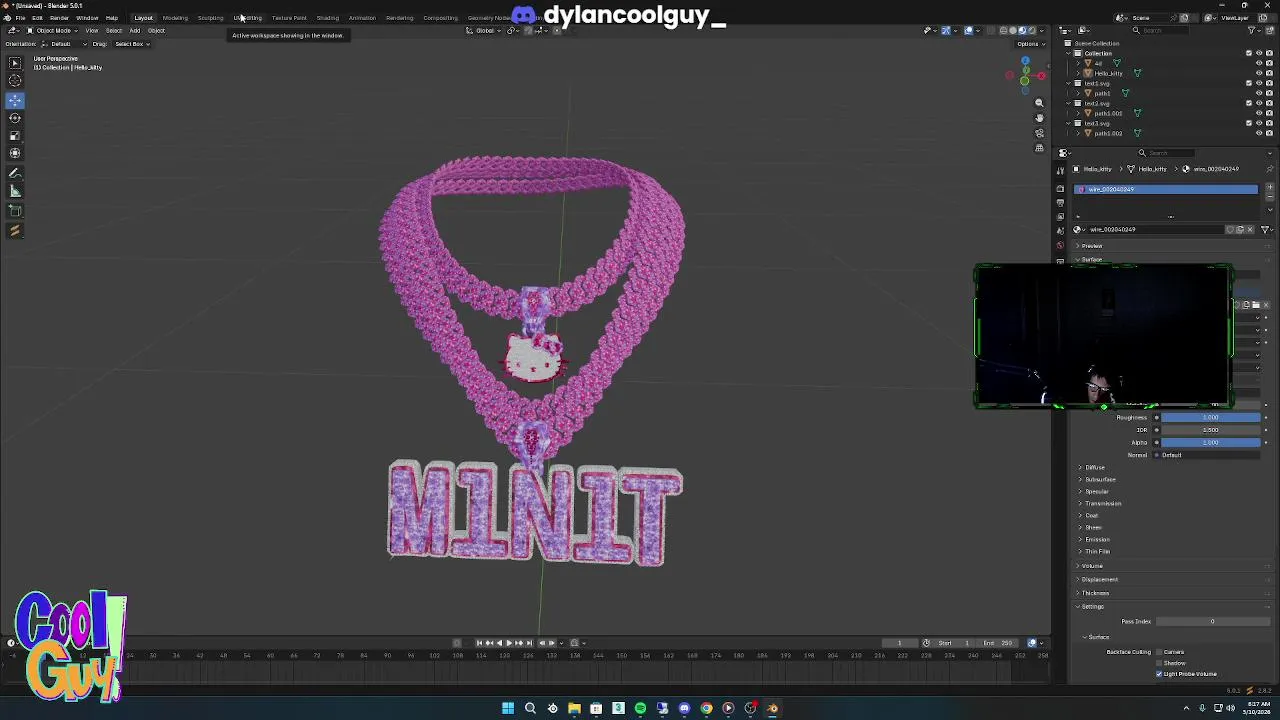Image resolution: width=1280 pixels, height=720 pixels.
Task: Open the Output properties tab icon
Action: click(x=1060, y=202)
